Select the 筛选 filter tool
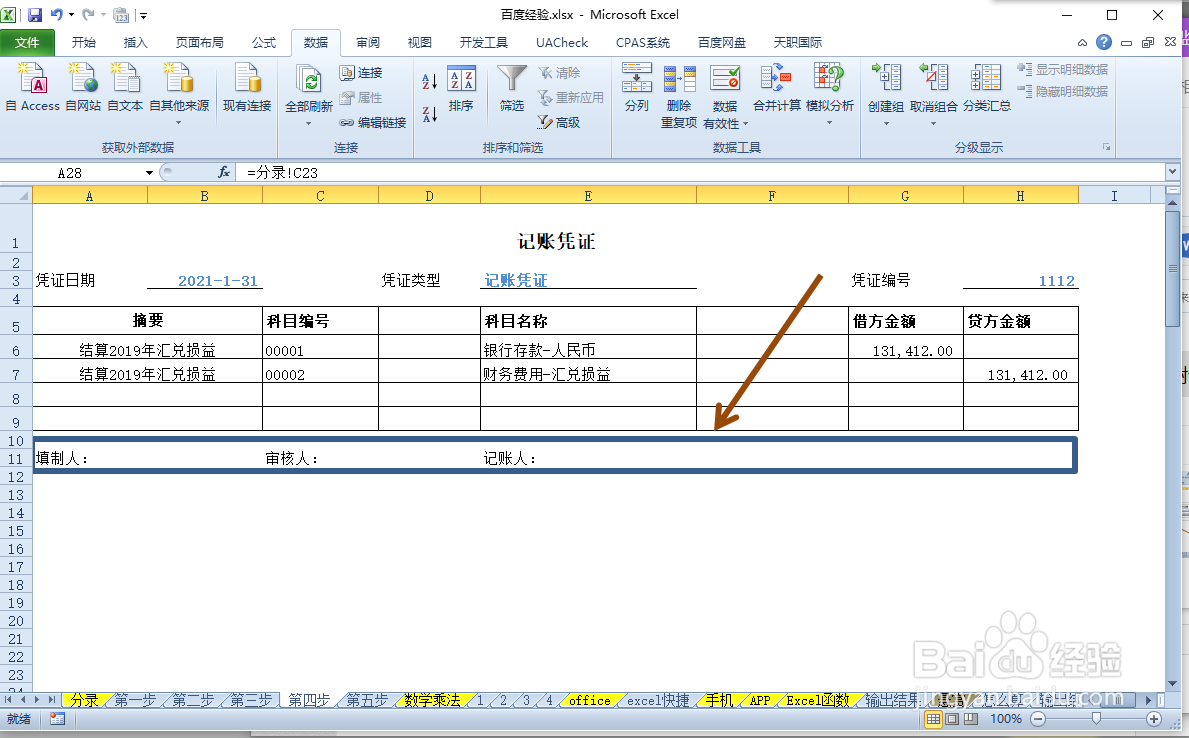Screen dimensions: 1189x738 tap(511, 90)
